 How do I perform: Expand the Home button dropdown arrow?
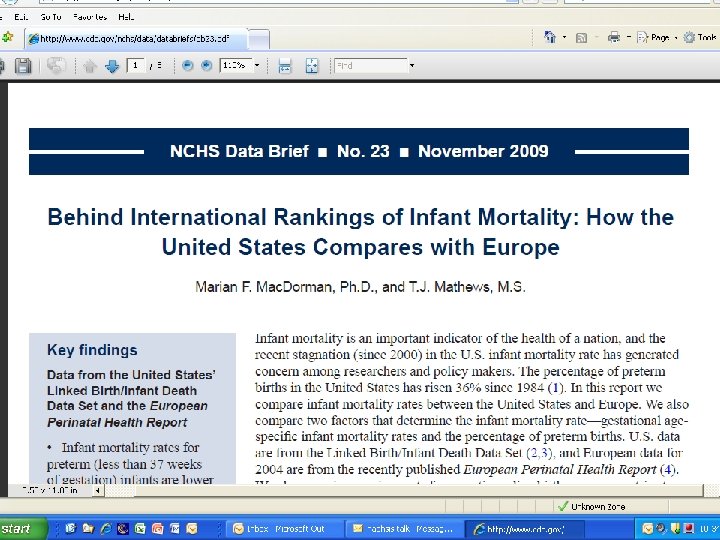564,38
